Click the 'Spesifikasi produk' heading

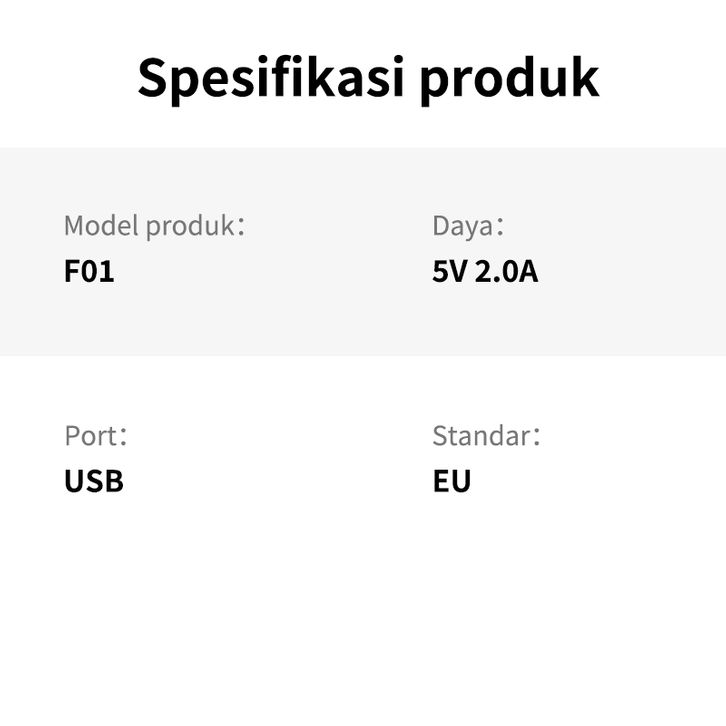(368, 78)
